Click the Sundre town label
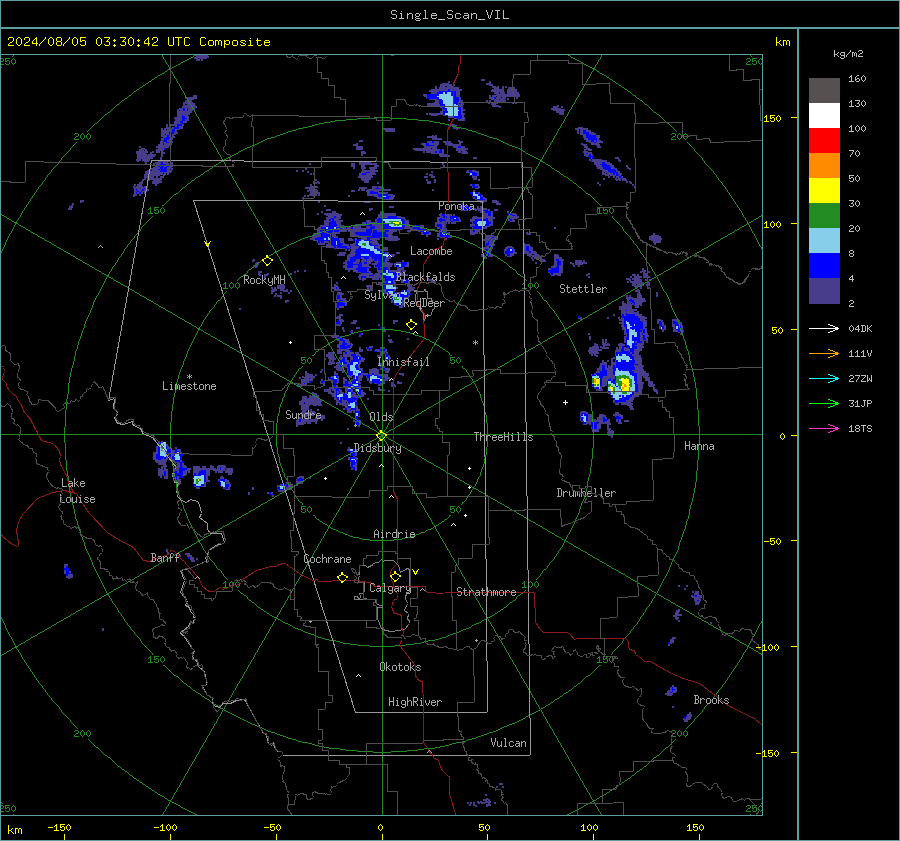The width and height of the screenshot is (900, 841). 303,414
